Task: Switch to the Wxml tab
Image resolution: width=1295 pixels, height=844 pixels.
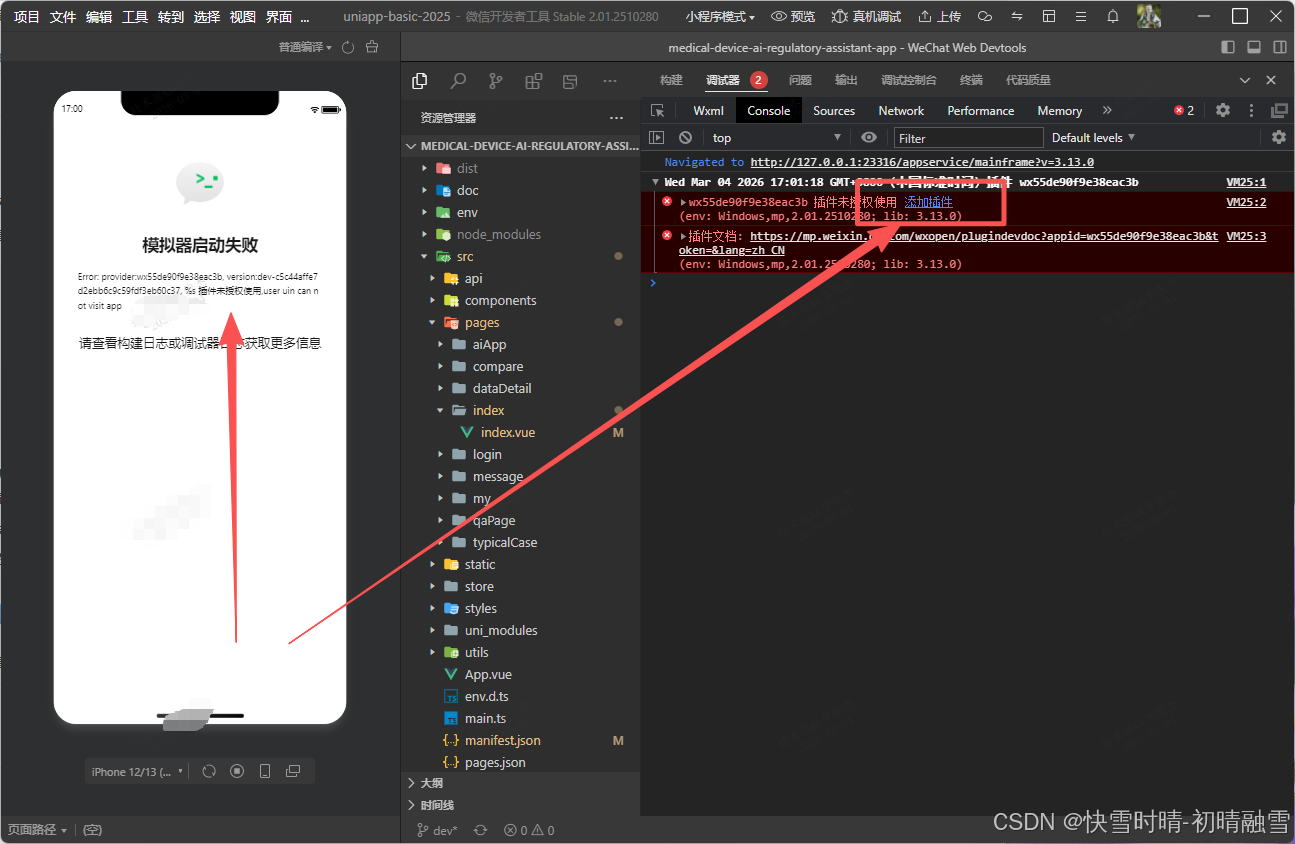Action: coord(708,111)
